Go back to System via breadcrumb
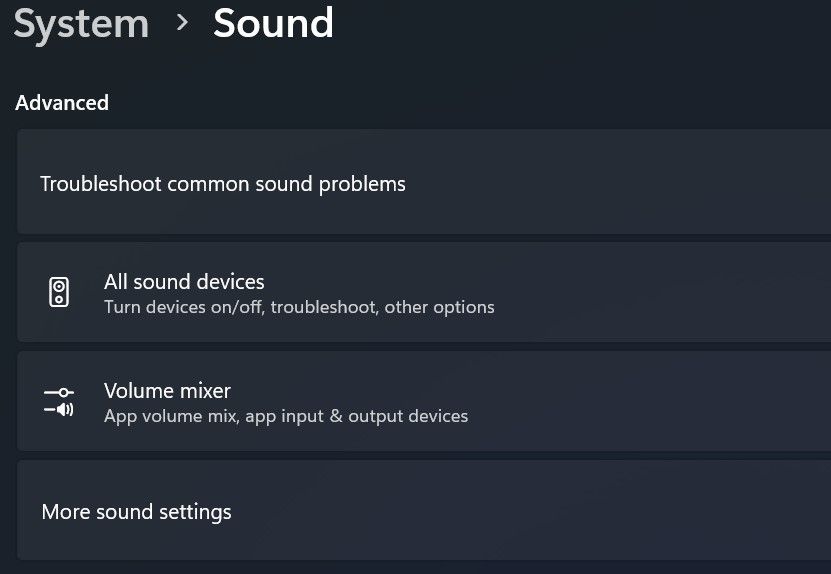The width and height of the screenshot is (831, 574). click(x=81, y=23)
